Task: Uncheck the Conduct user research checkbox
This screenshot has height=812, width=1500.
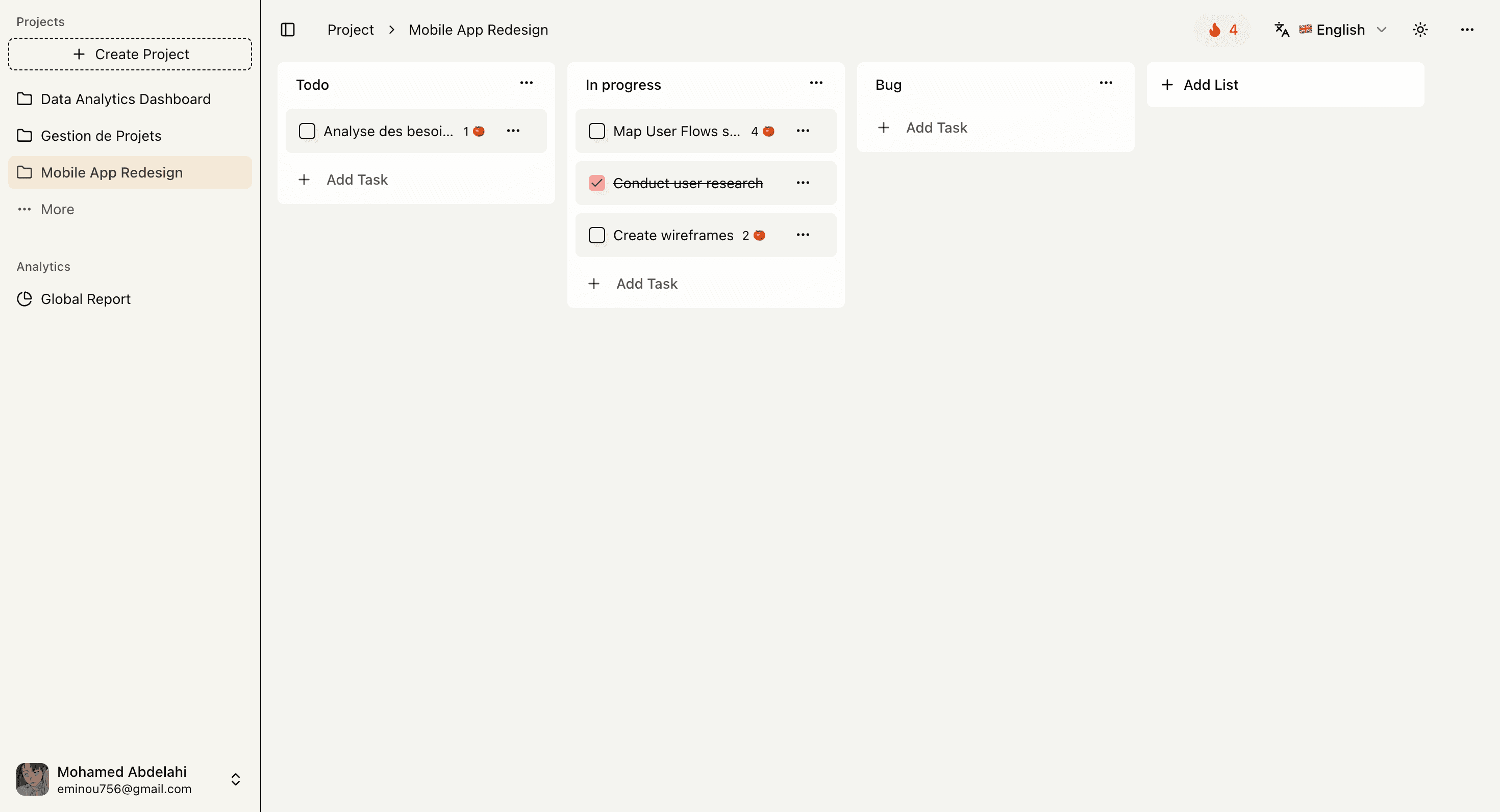Action: (597, 183)
